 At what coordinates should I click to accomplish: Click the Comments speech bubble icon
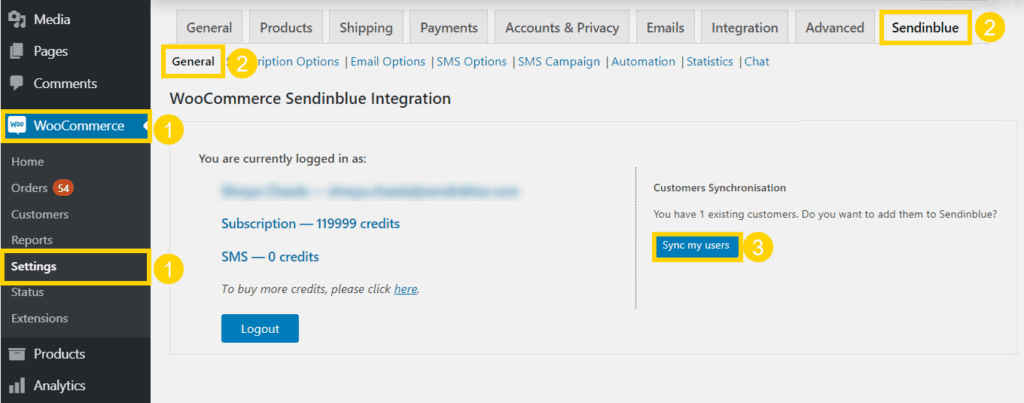pos(17,84)
